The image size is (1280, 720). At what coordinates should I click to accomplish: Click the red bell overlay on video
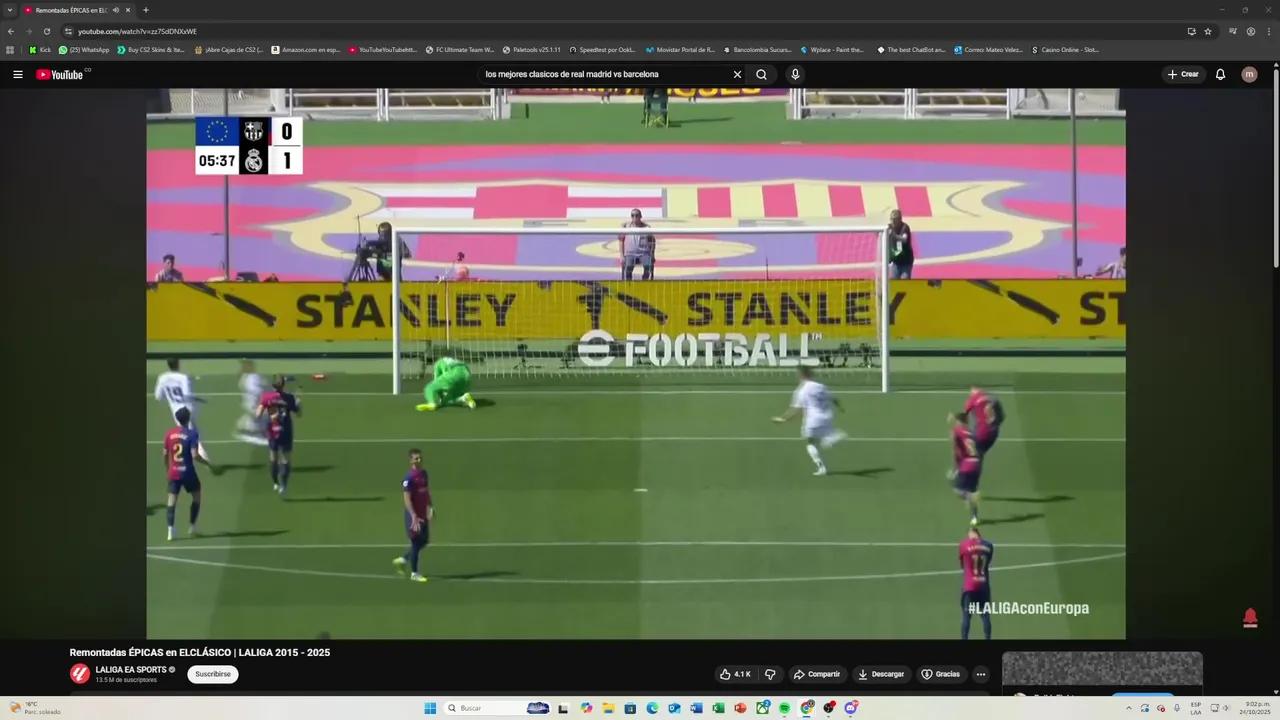[x=1250, y=618]
